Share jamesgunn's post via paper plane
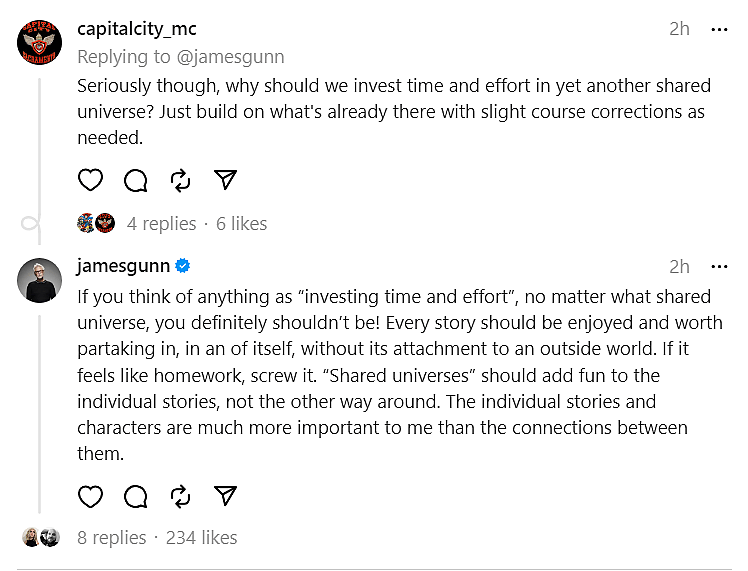Screen dimensions: 748x571 coord(225,495)
